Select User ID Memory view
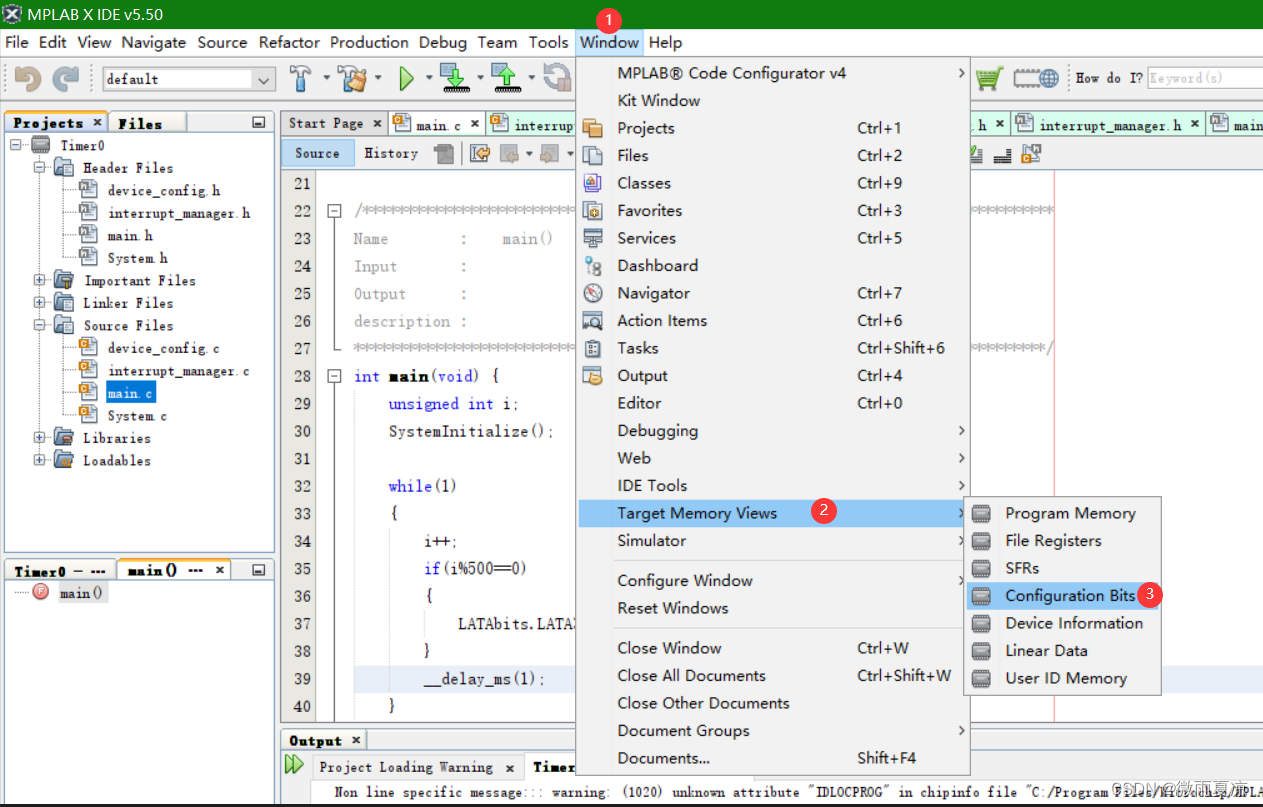The image size is (1263, 807). pyautogui.click(x=1062, y=678)
